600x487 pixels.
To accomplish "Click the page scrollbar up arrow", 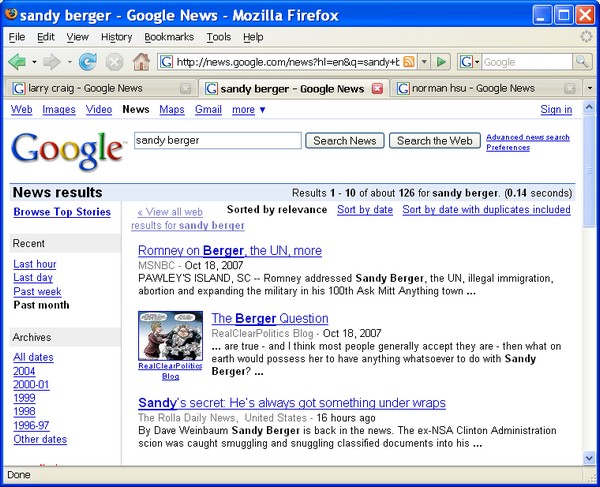I will click(589, 107).
